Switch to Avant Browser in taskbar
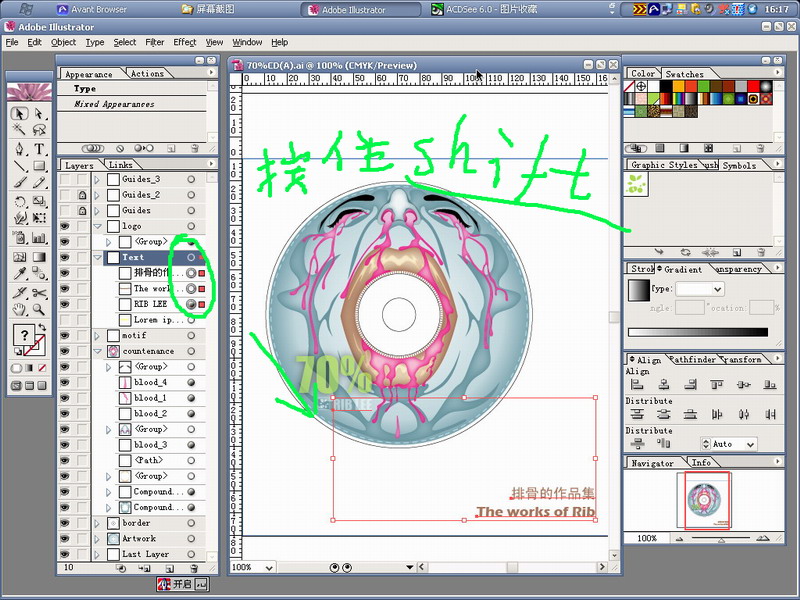Viewport: 800px width, 600px height. [92, 9]
